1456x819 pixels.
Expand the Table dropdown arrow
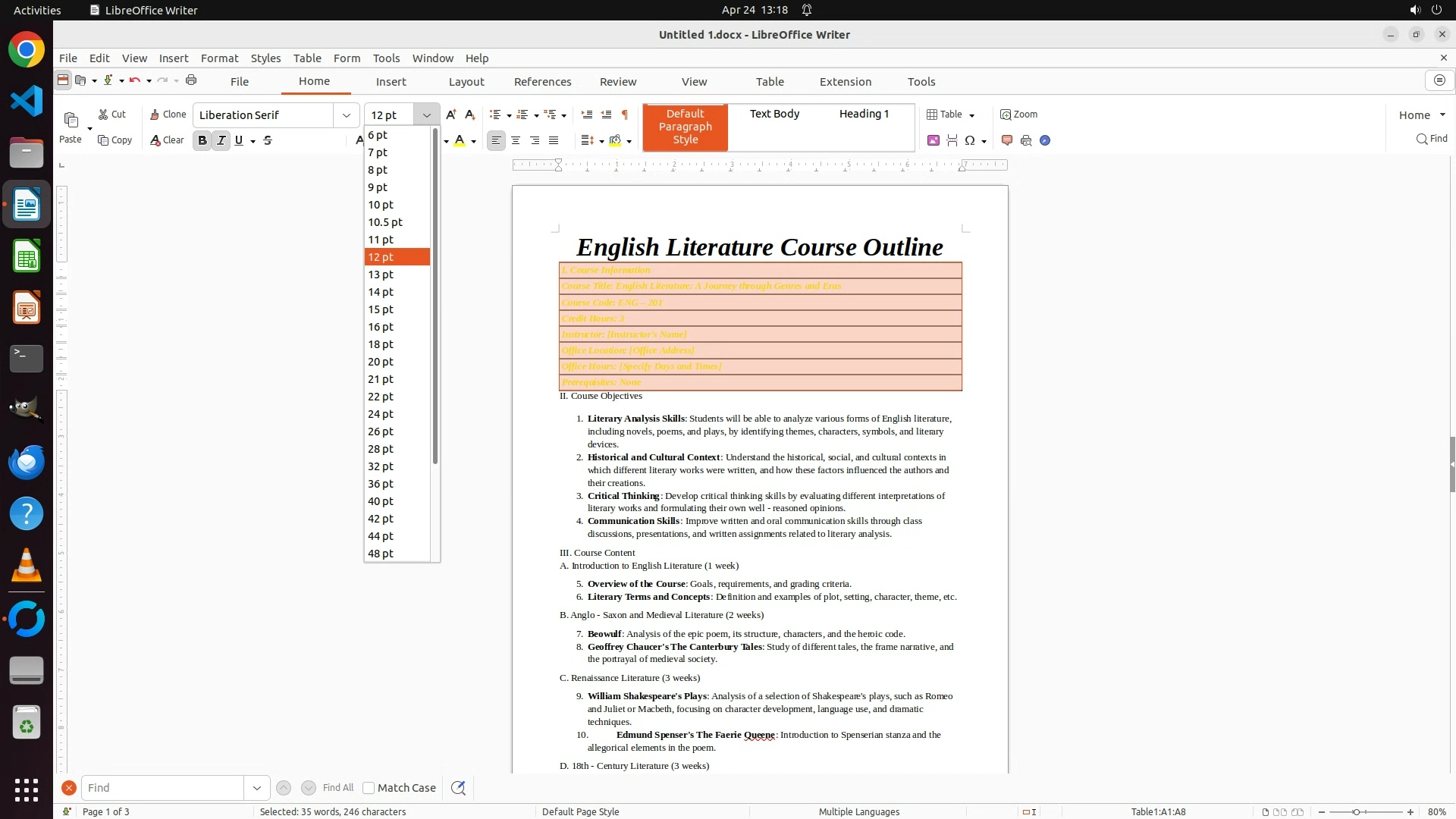972,115
